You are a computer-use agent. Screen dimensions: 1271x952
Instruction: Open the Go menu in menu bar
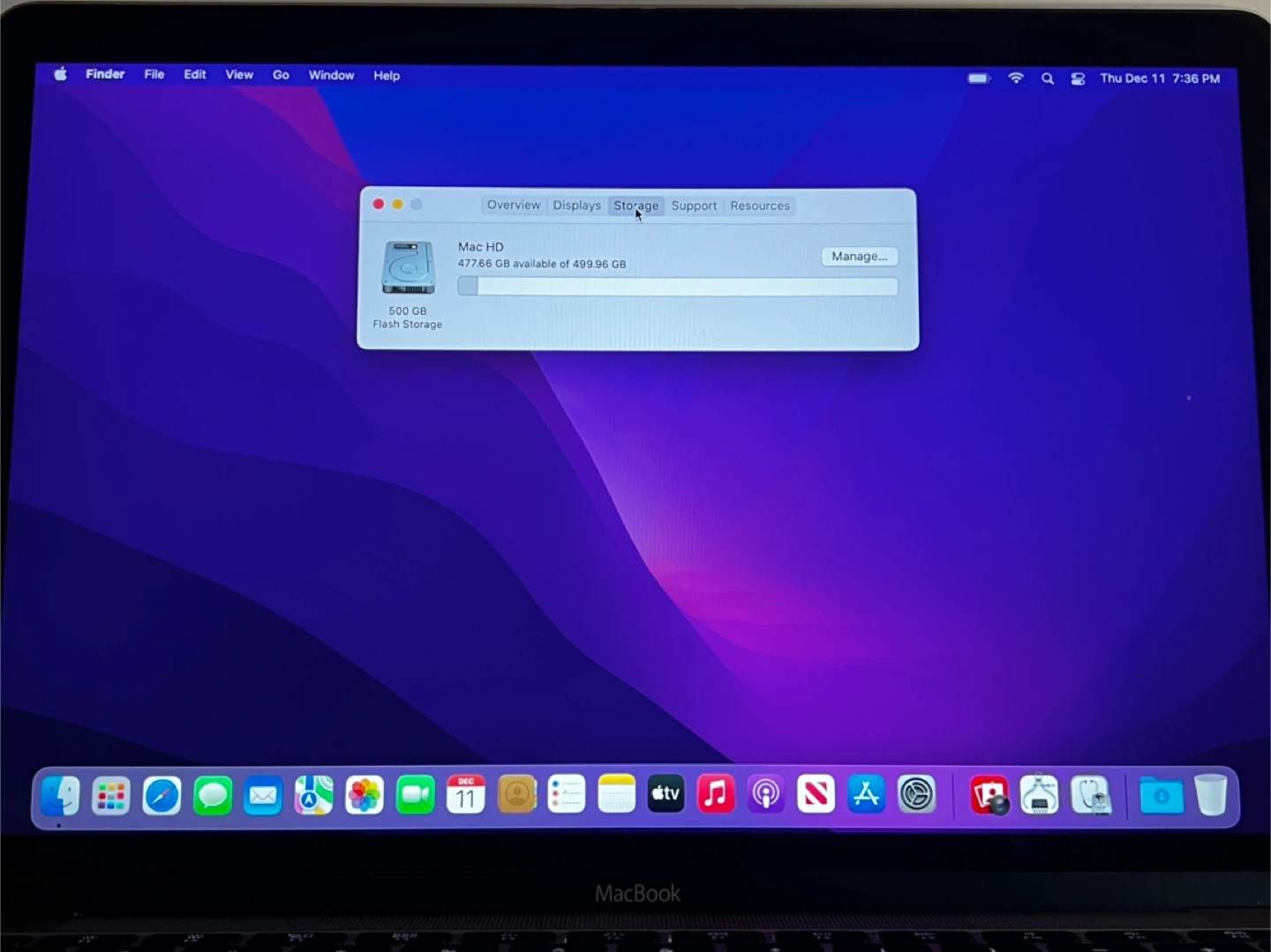pyautogui.click(x=281, y=76)
